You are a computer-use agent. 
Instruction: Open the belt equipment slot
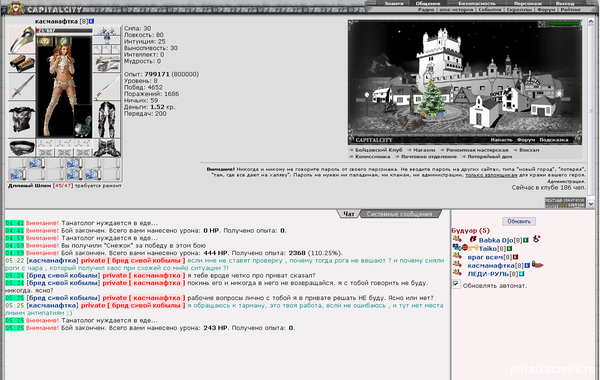(22, 148)
